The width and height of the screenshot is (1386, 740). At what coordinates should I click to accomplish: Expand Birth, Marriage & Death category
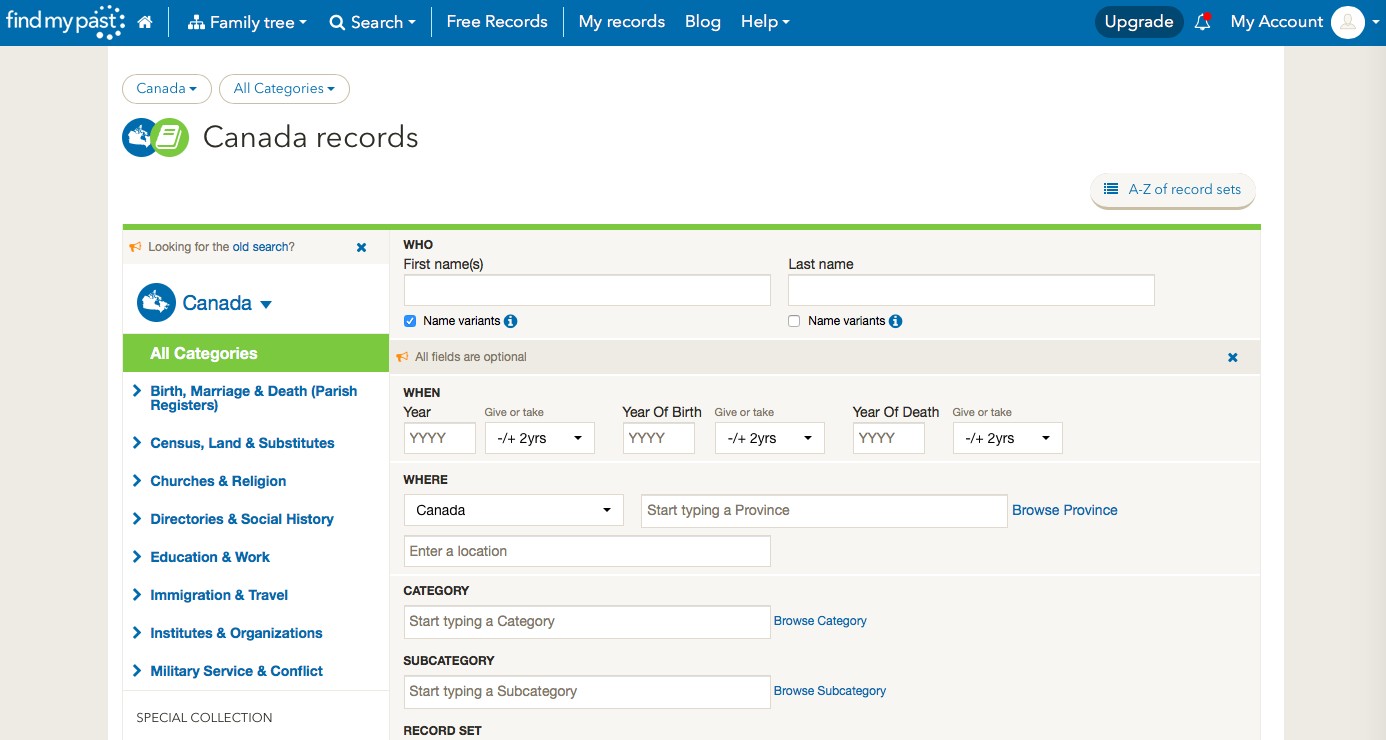(253, 398)
